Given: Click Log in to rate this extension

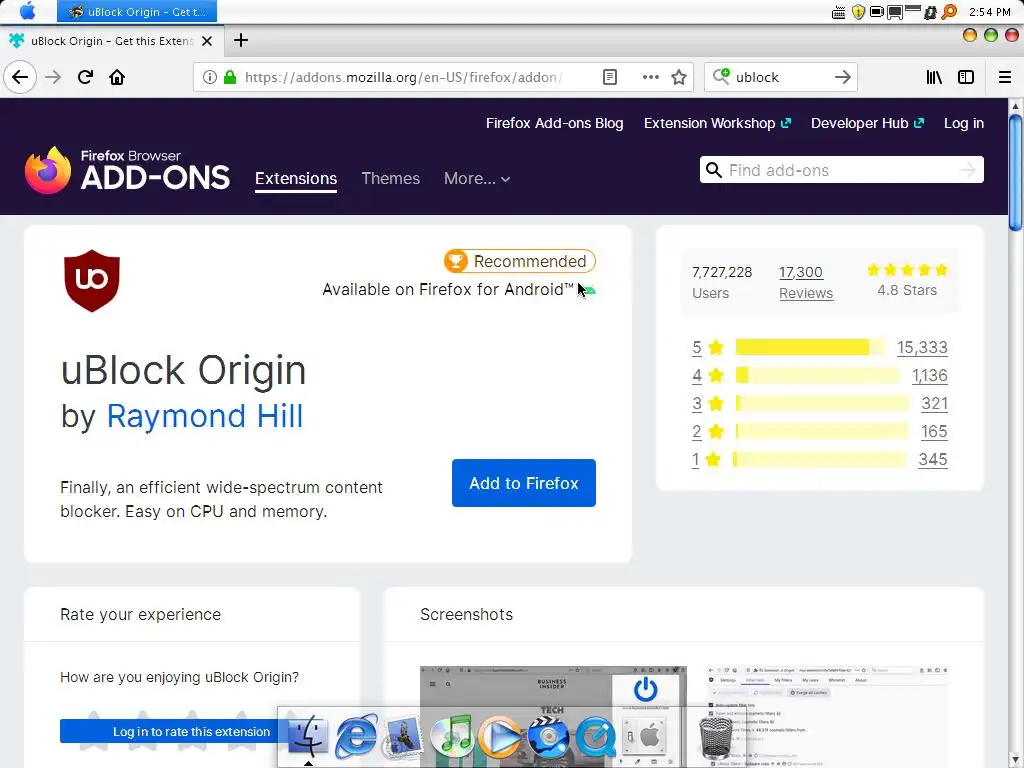Looking at the screenshot, I should pos(191,731).
